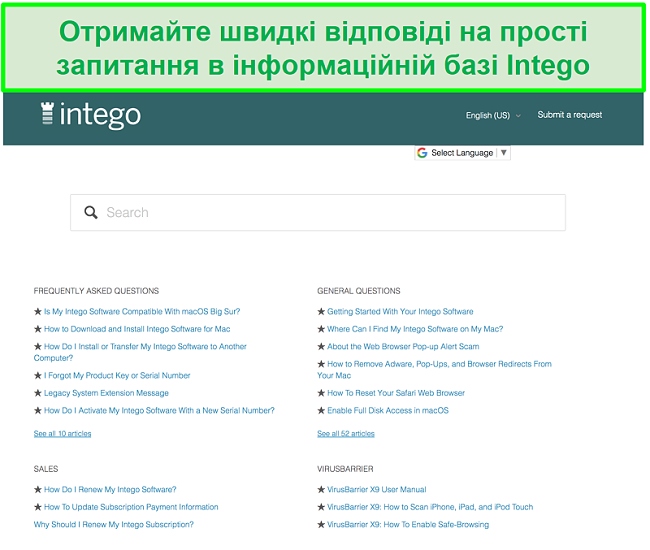
Task: Click the SALES section heading
Action: point(46,469)
